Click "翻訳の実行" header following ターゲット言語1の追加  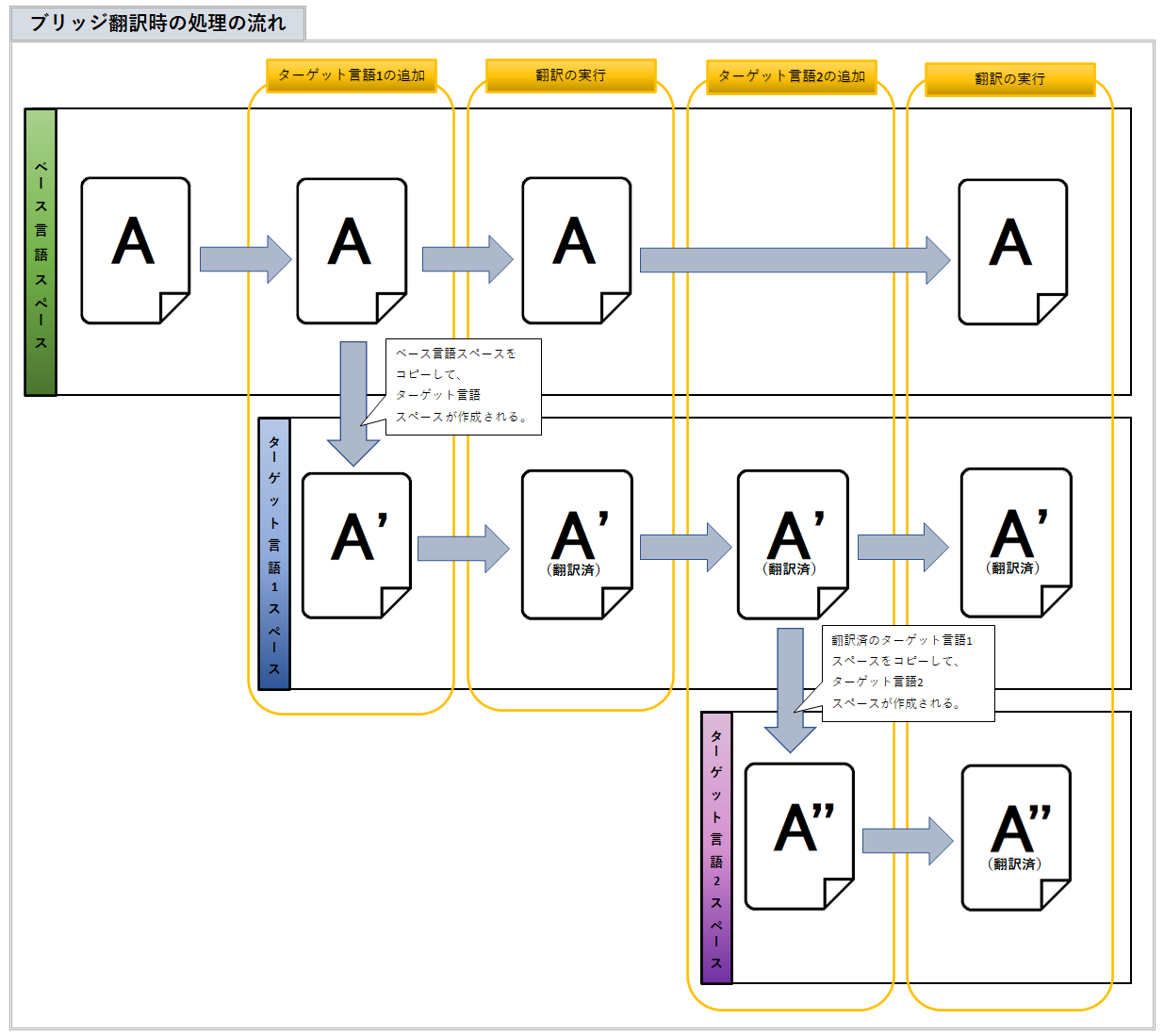tap(570, 75)
